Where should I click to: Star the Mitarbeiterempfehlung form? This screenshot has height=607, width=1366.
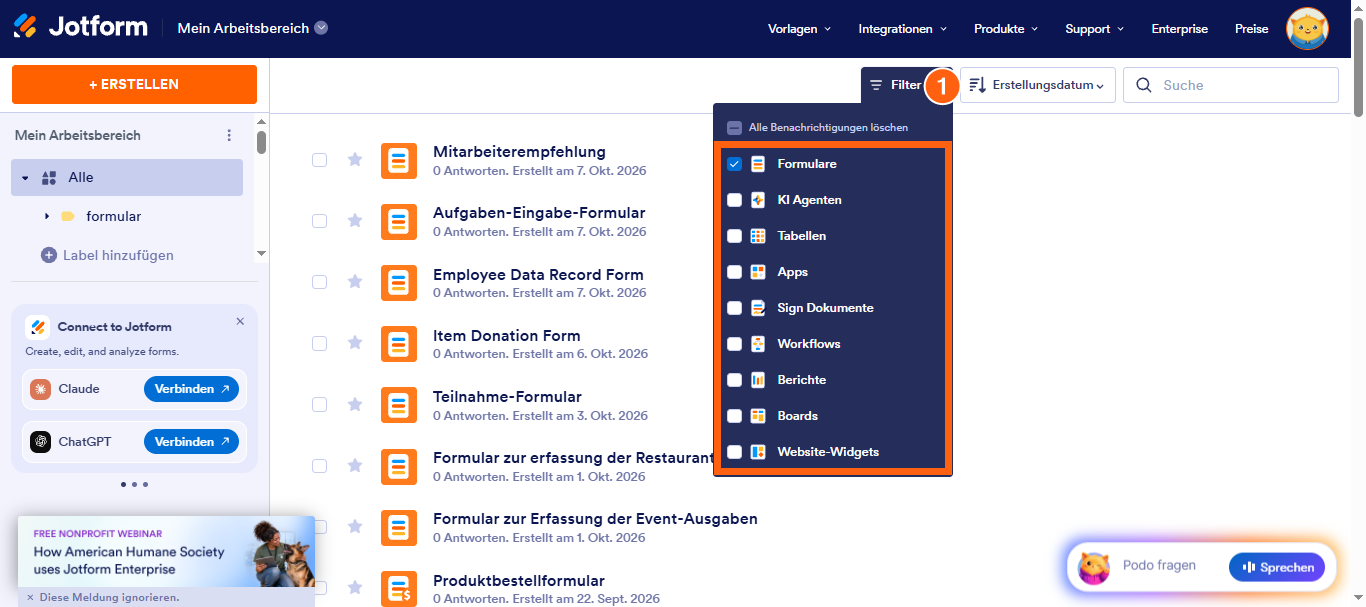354,159
